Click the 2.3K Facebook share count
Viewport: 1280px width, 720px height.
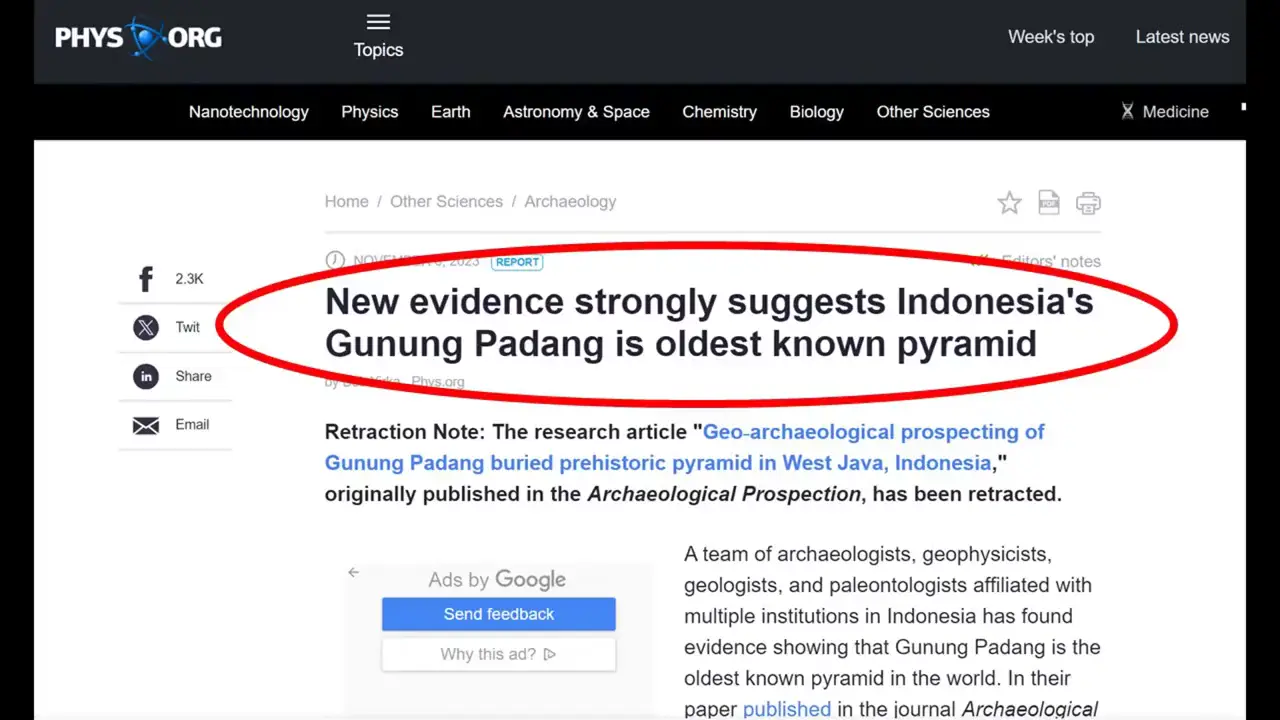pyautogui.click(x=189, y=279)
